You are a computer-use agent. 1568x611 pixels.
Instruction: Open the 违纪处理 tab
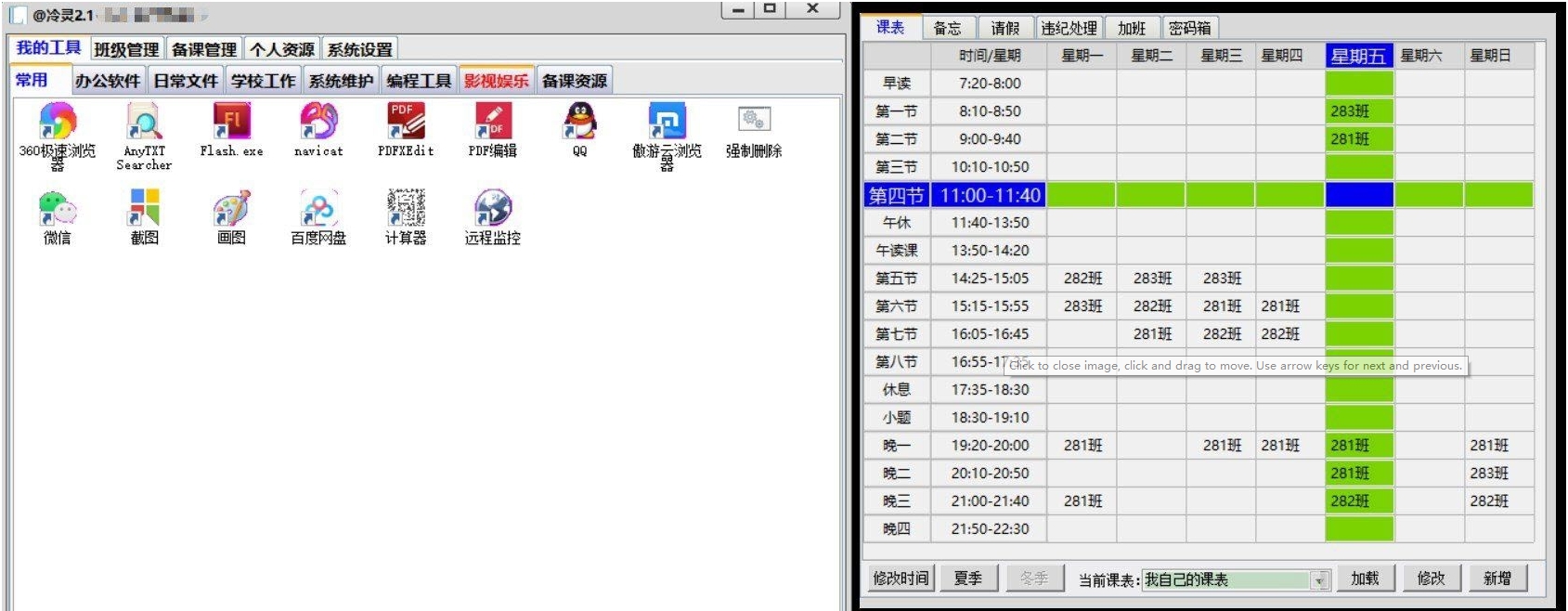[1069, 29]
